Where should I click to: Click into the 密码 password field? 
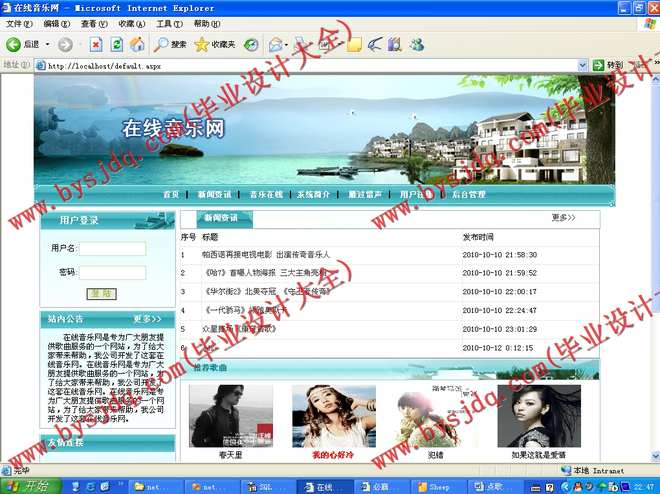click(x=113, y=272)
